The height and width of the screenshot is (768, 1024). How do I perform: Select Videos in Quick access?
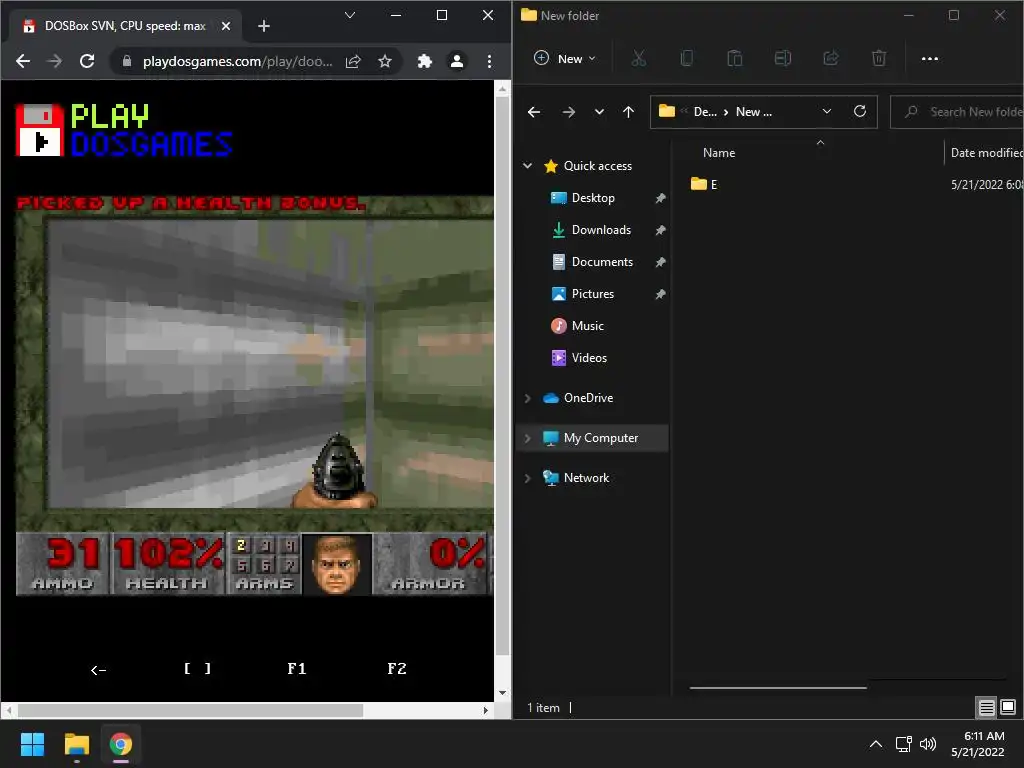tap(589, 358)
